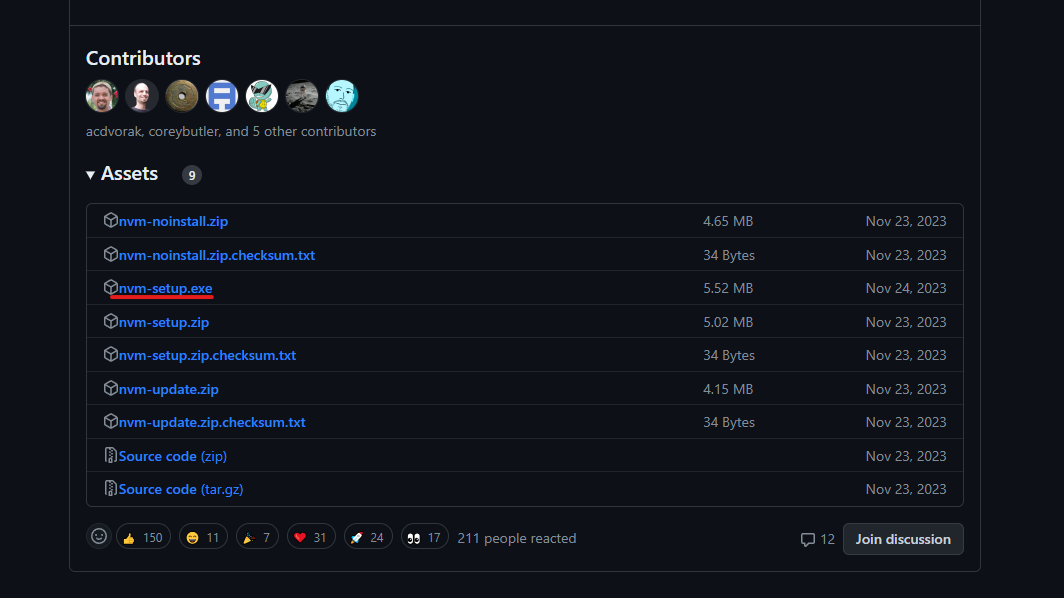
Task: Toggle the hooray party reaction (7)
Action: coord(257,538)
